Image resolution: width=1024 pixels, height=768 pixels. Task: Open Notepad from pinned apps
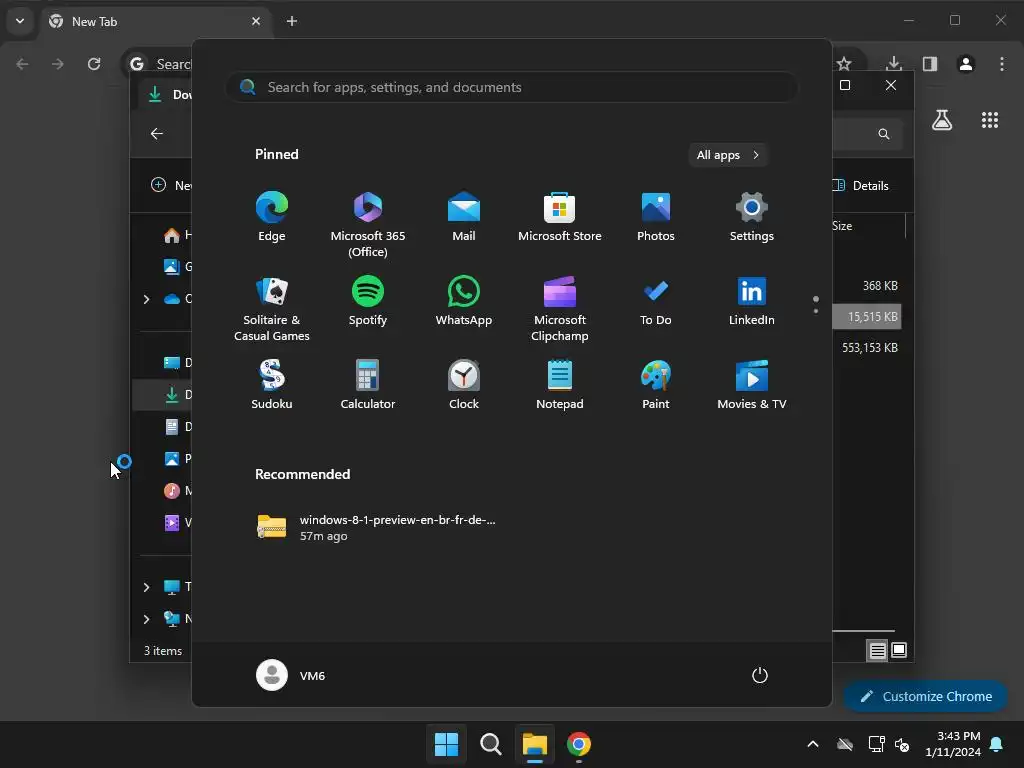coord(560,385)
